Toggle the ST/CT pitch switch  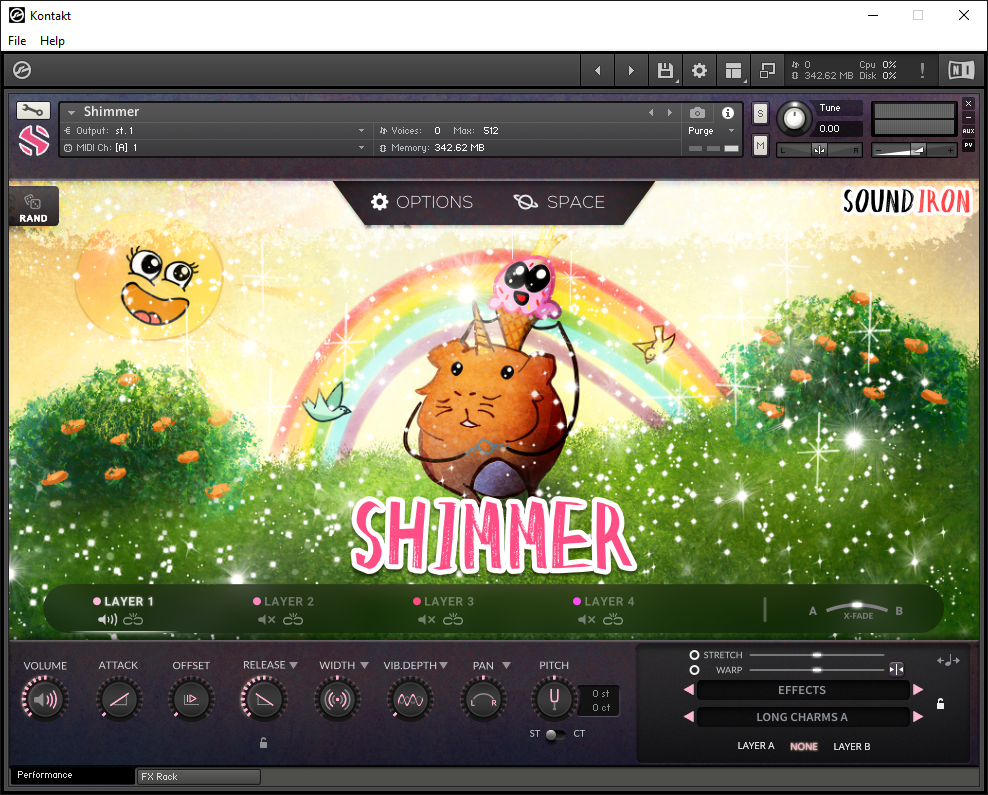click(x=555, y=735)
